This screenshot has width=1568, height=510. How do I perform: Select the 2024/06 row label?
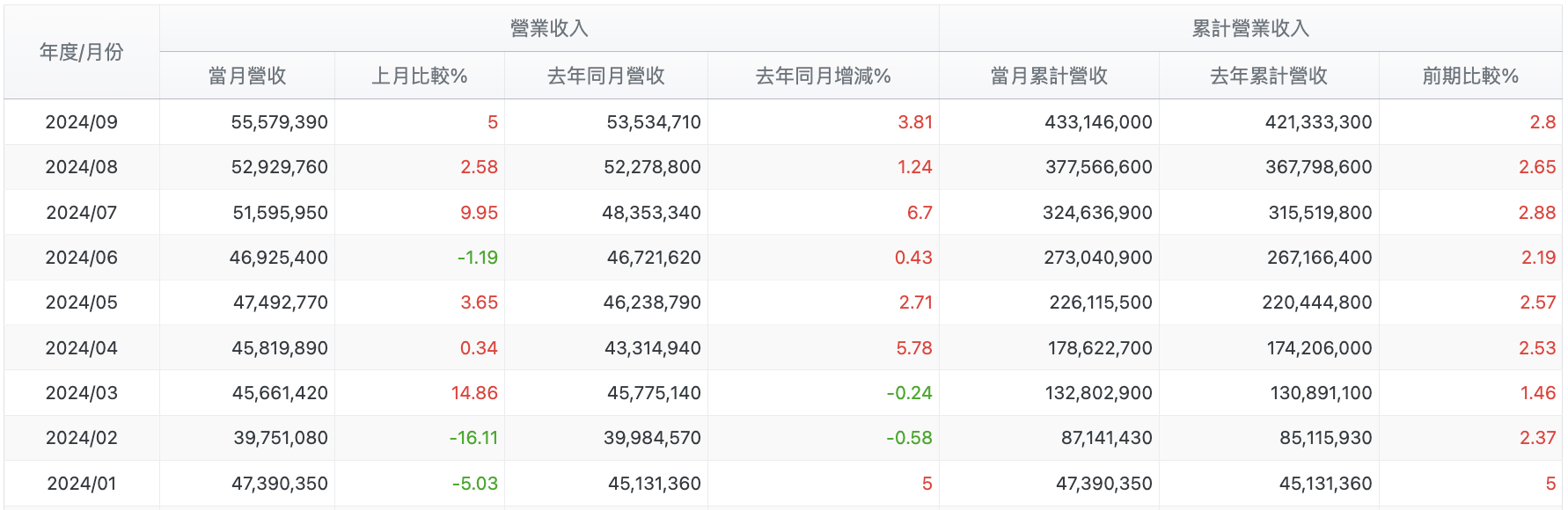[81, 258]
